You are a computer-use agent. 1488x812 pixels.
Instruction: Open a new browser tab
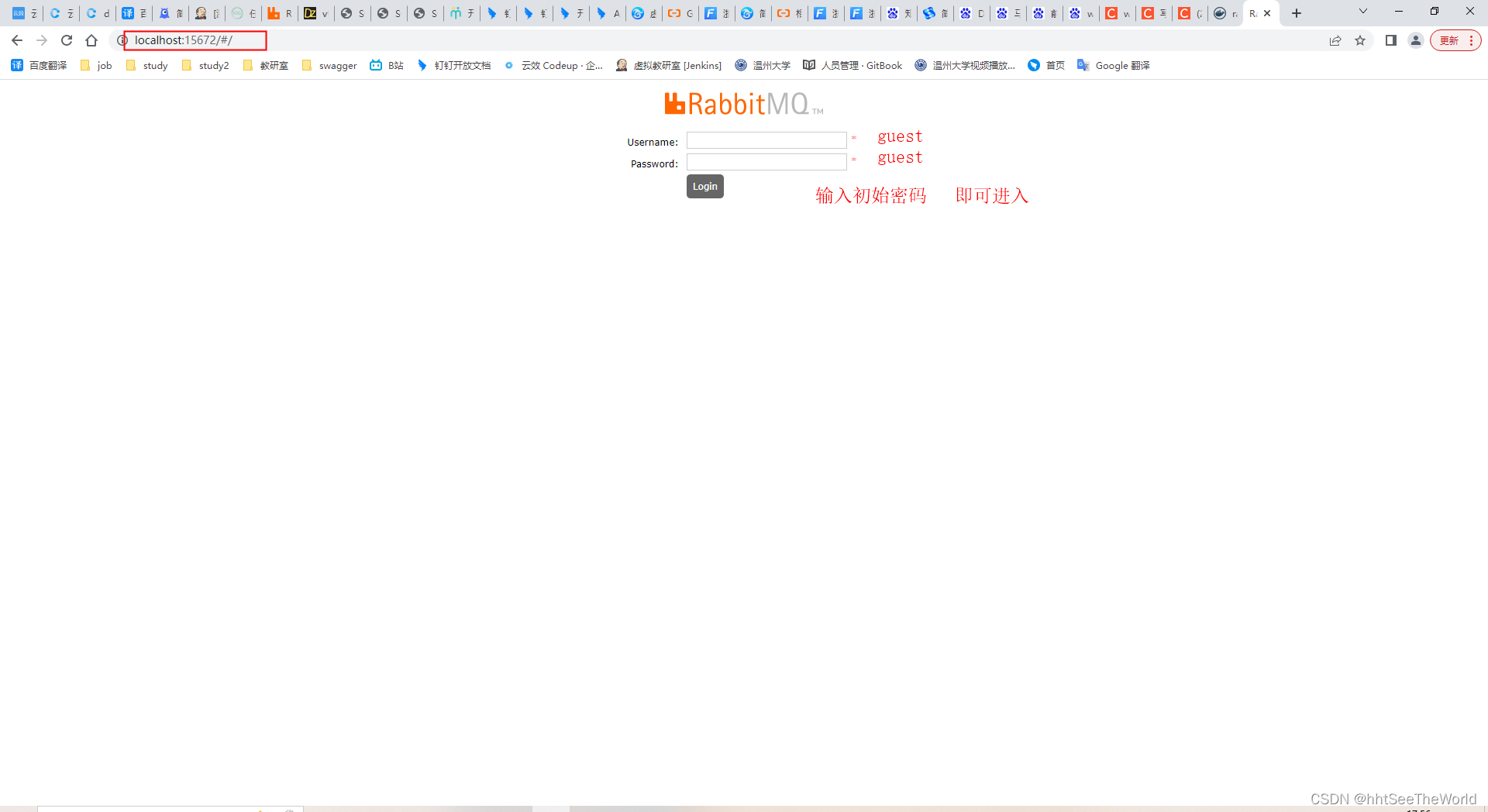point(1297,13)
